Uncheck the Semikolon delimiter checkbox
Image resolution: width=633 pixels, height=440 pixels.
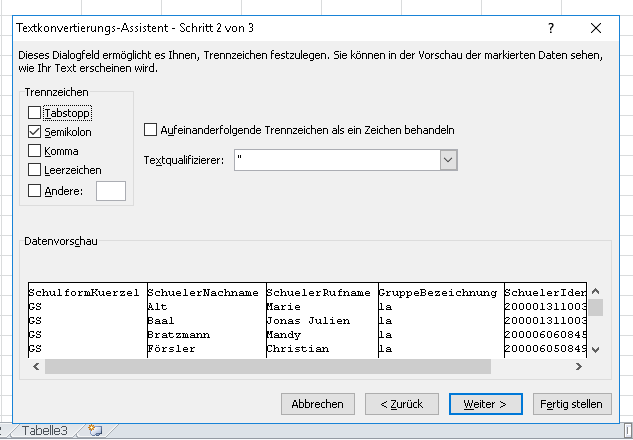(x=35, y=132)
